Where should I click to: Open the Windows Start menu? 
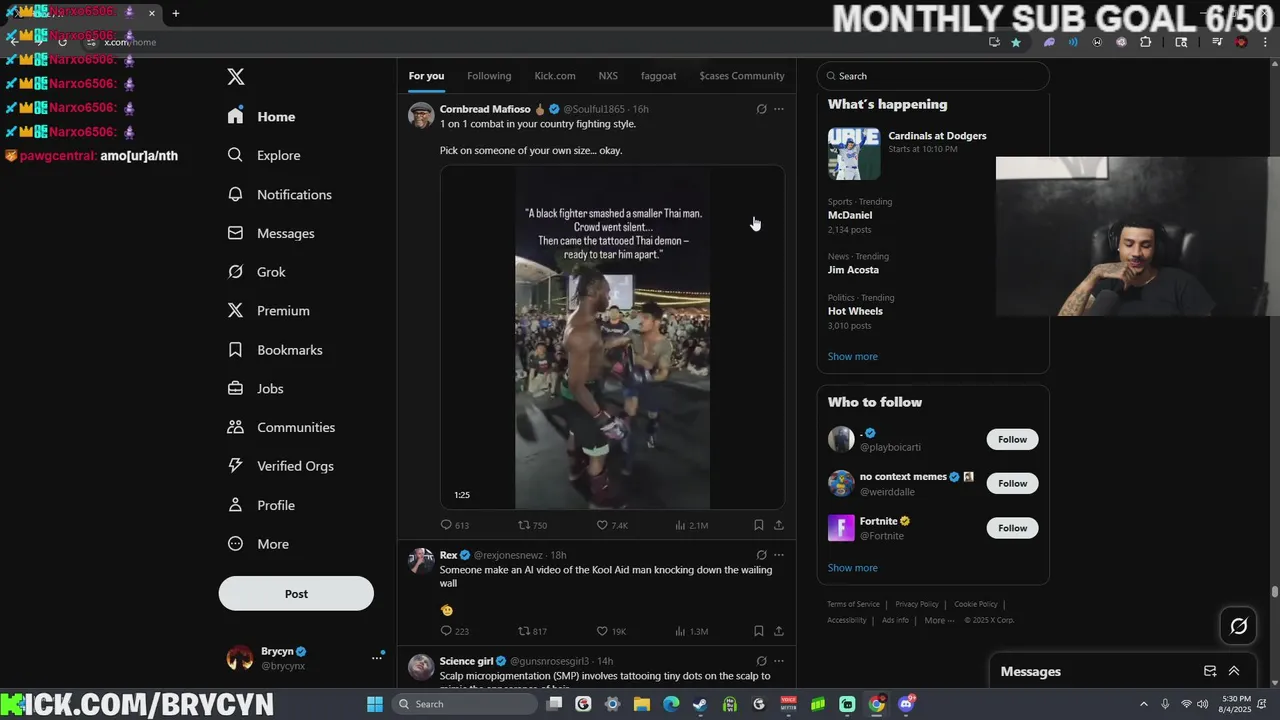click(x=375, y=704)
